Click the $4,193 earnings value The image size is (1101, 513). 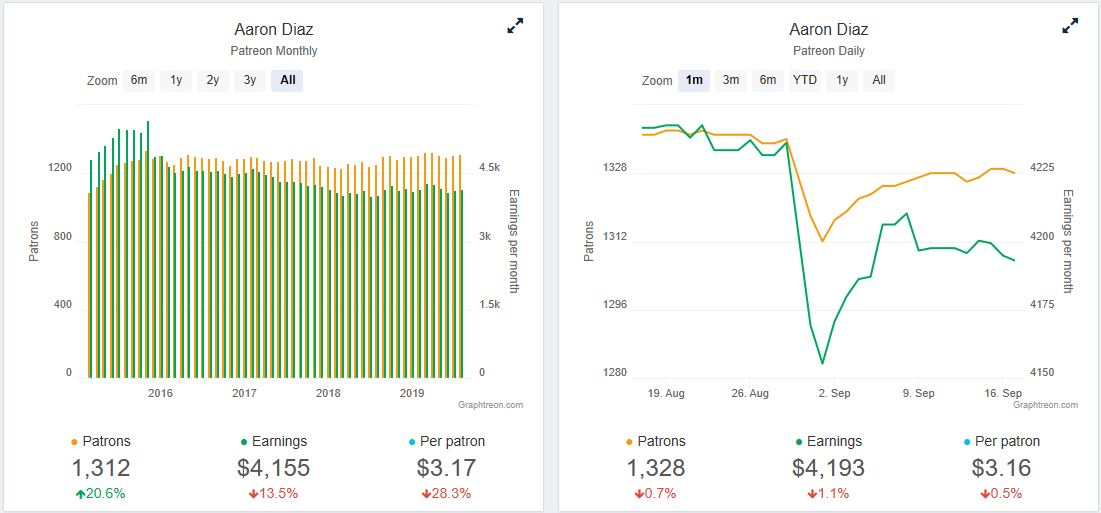tap(829, 468)
